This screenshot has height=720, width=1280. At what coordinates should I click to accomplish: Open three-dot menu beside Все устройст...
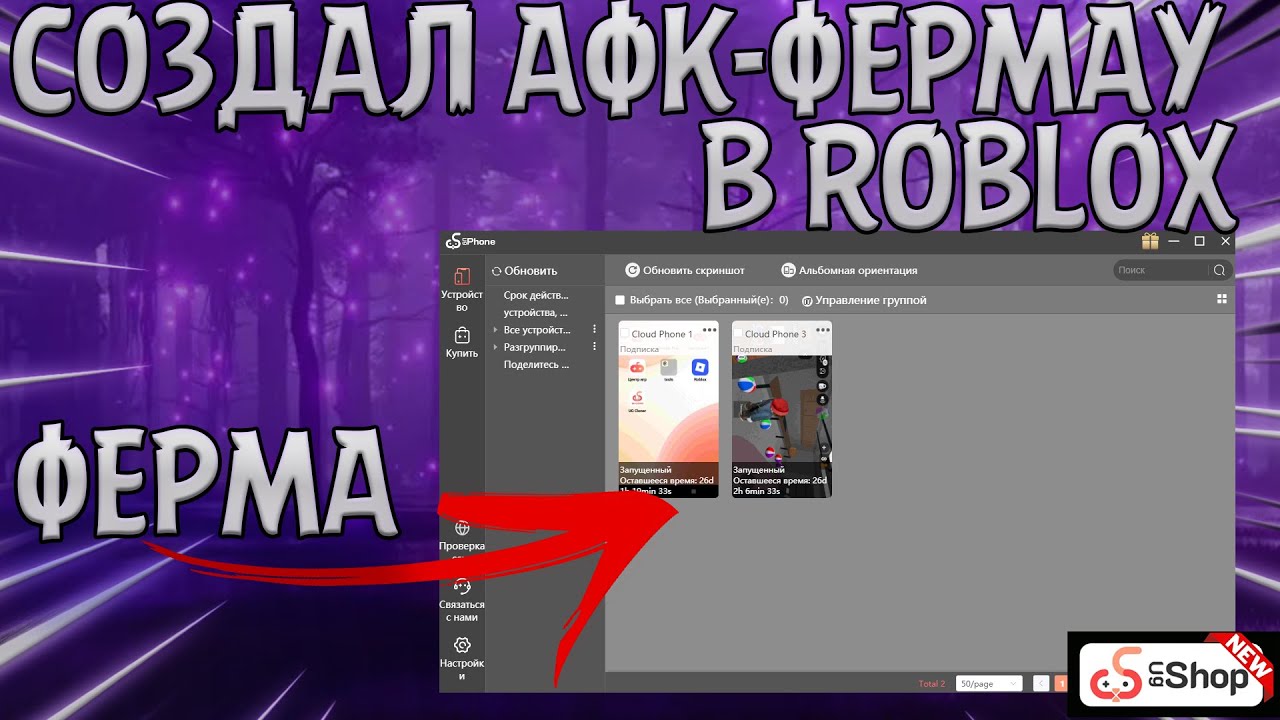594,329
